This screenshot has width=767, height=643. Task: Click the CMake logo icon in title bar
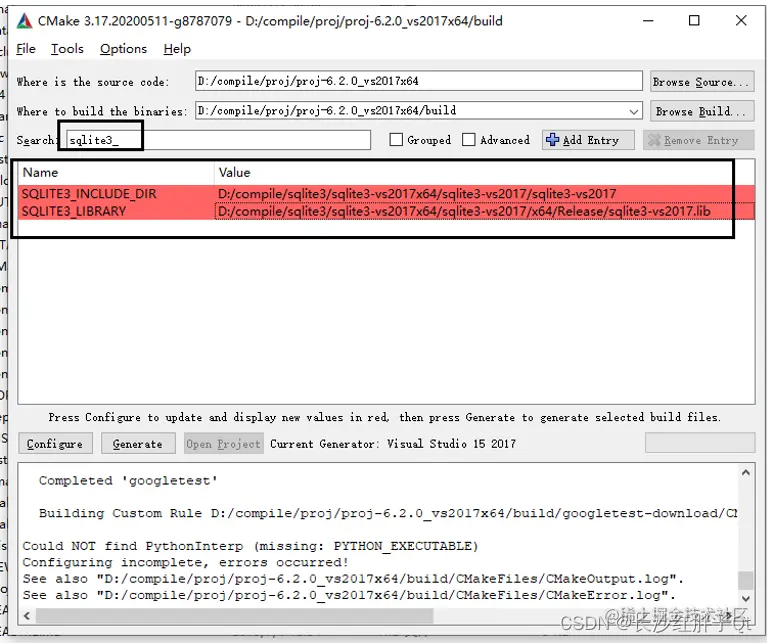click(x=24, y=21)
